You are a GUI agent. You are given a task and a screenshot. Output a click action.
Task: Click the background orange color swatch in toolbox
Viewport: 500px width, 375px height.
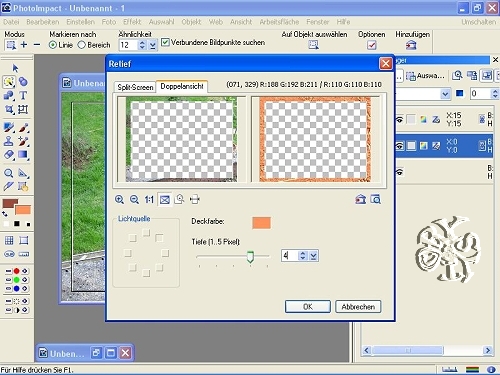coord(23,210)
